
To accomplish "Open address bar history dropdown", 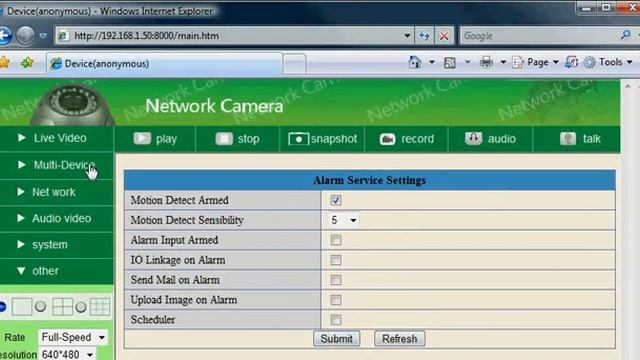I will click(407, 36).
